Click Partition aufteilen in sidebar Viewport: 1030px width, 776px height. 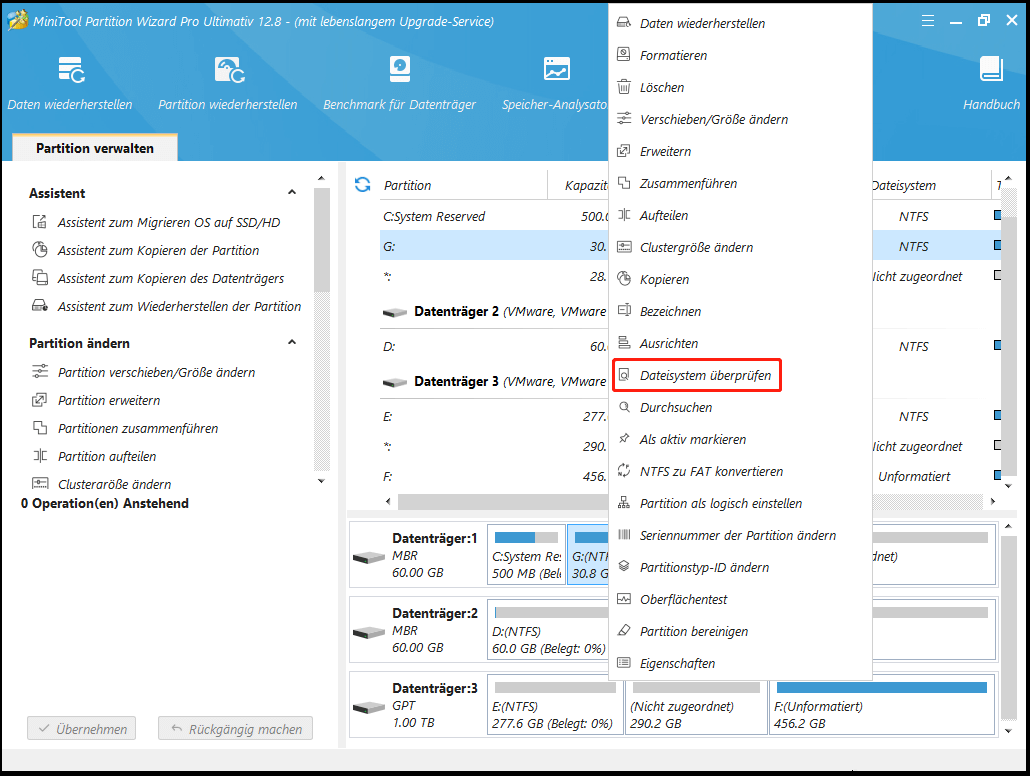tap(107, 456)
